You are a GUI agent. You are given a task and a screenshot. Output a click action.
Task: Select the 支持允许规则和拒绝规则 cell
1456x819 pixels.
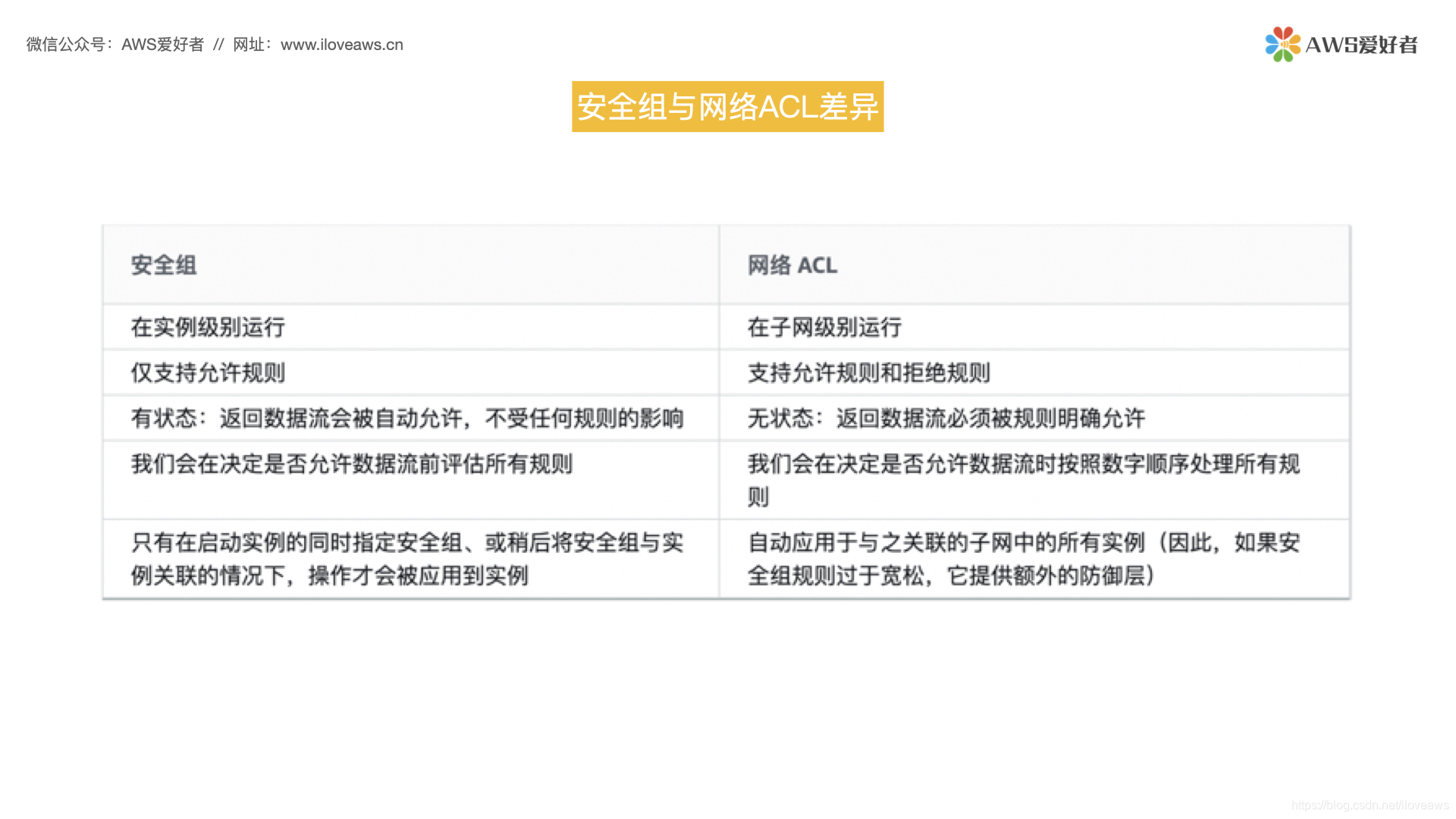868,373
